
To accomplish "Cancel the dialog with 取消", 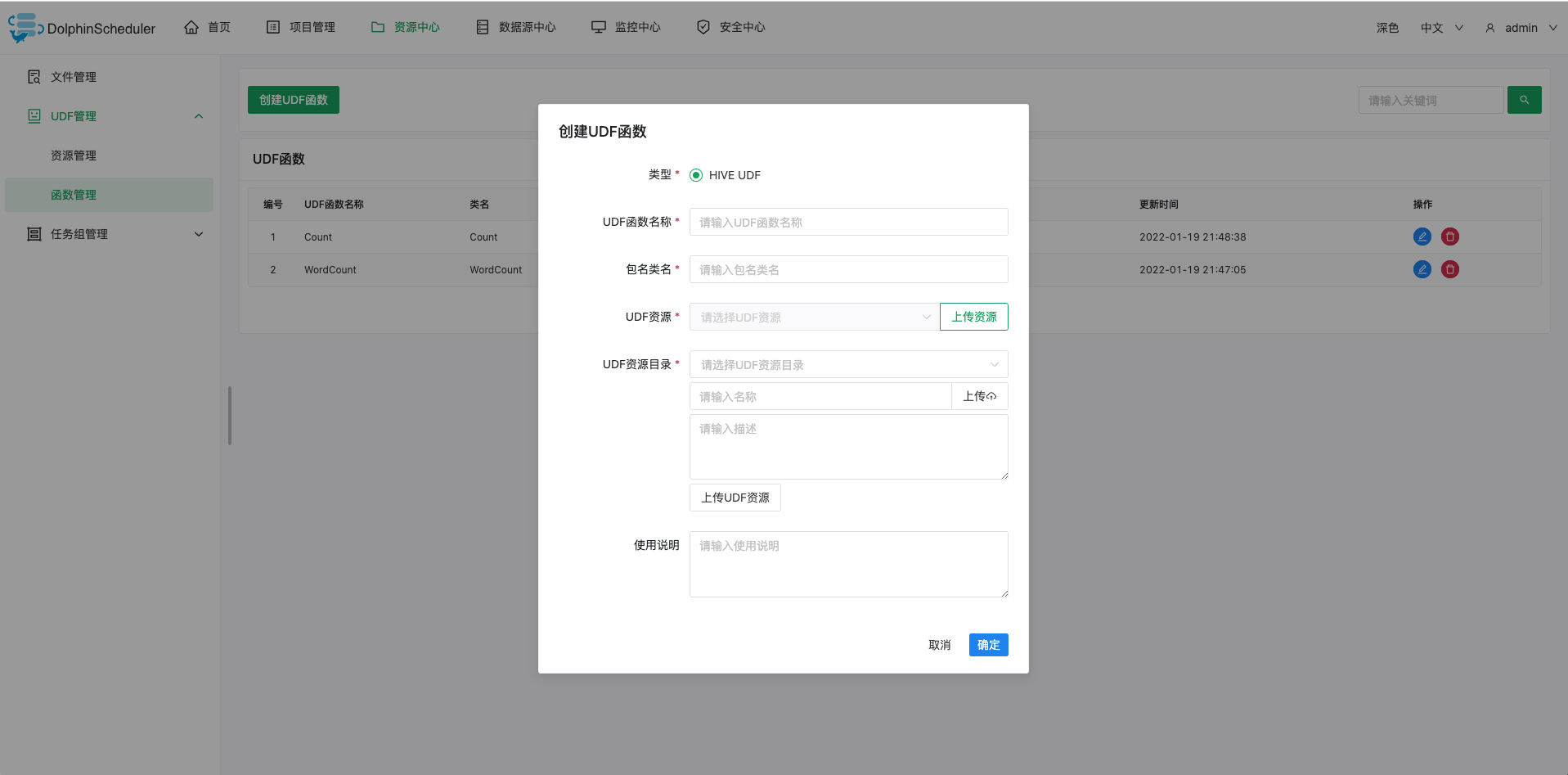I will [940, 645].
